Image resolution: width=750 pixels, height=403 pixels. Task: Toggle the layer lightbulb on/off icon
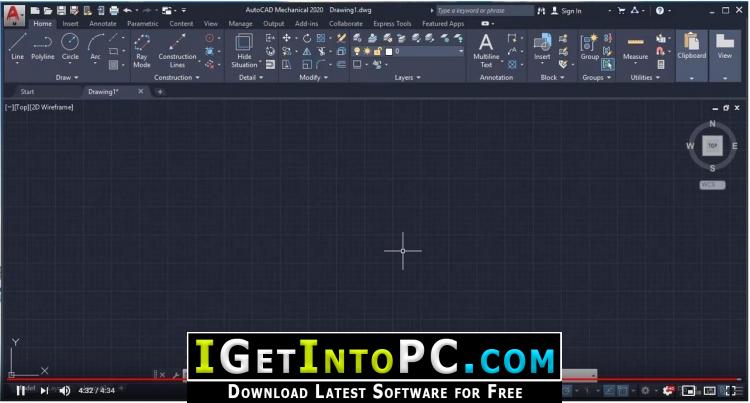click(357, 51)
